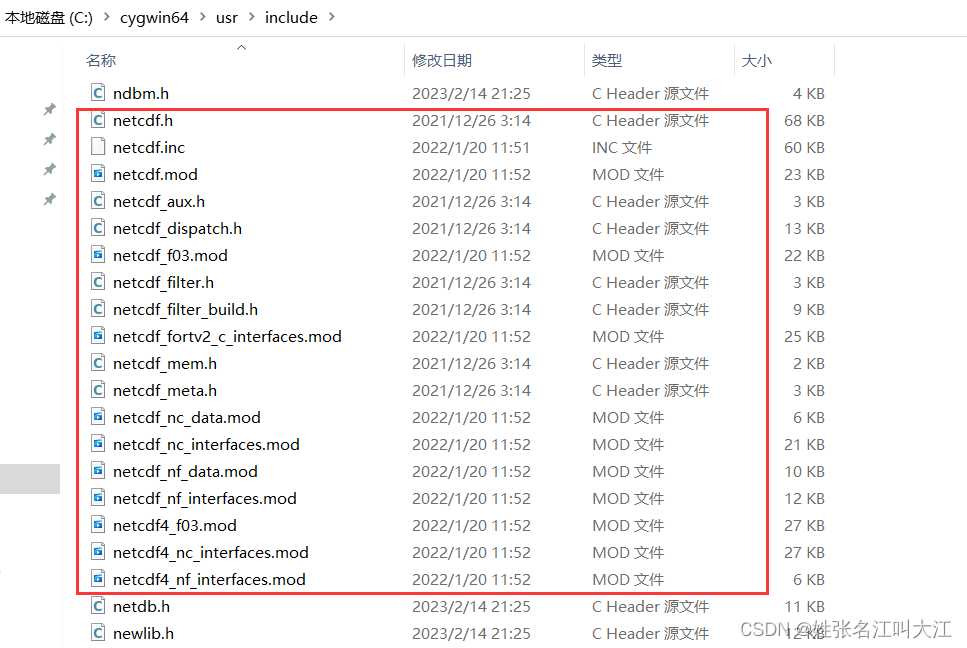Navigate to the cygwin64 breadcrumb item

coord(154,17)
